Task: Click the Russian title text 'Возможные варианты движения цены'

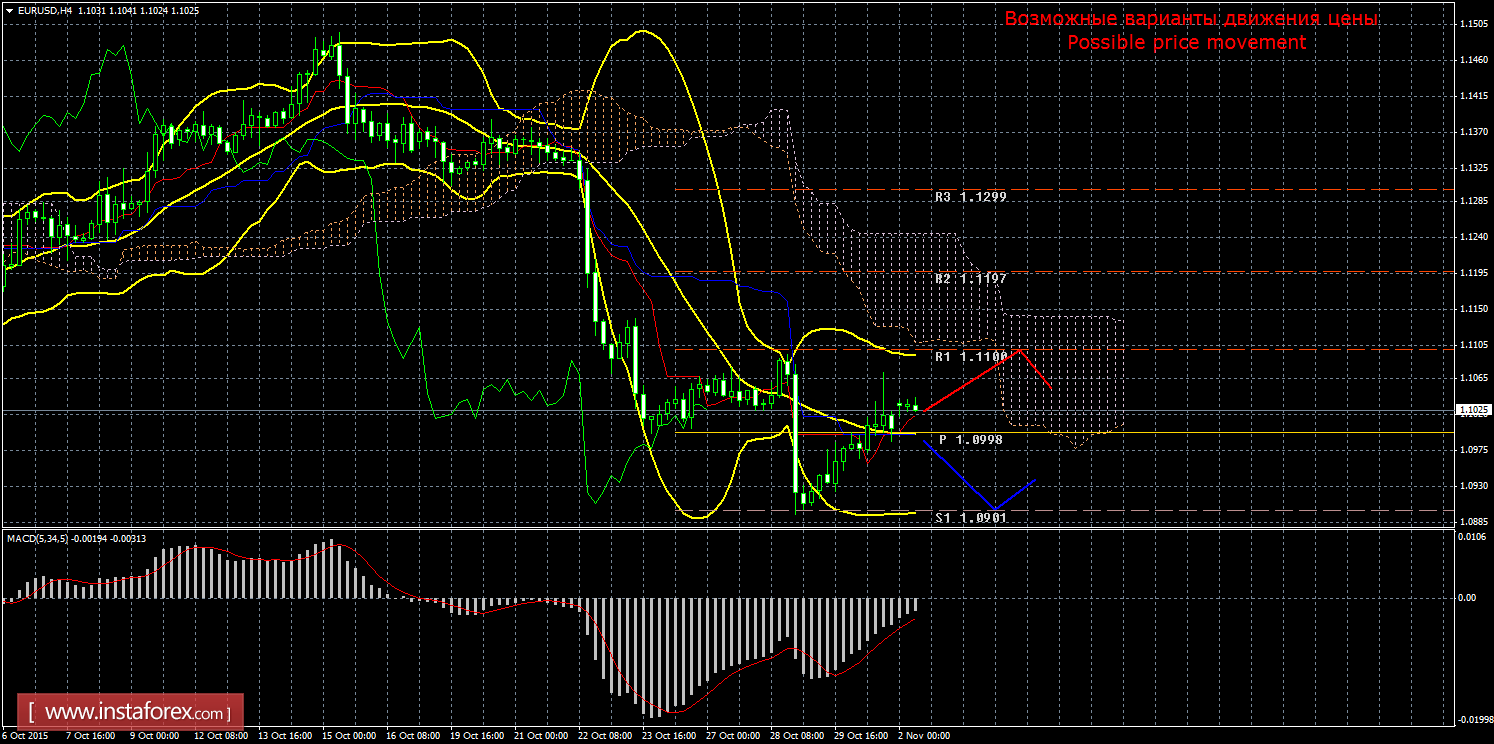Action: point(1190,19)
